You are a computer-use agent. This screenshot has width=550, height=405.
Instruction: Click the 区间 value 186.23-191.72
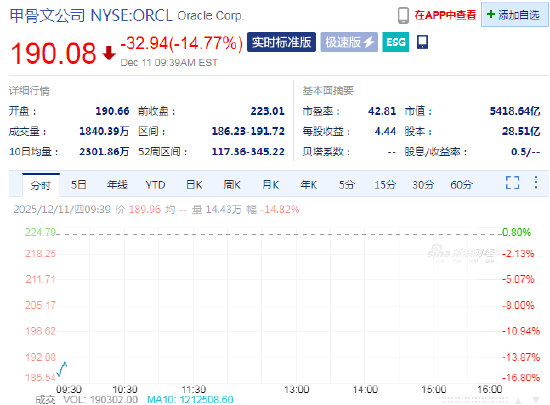pos(248,131)
